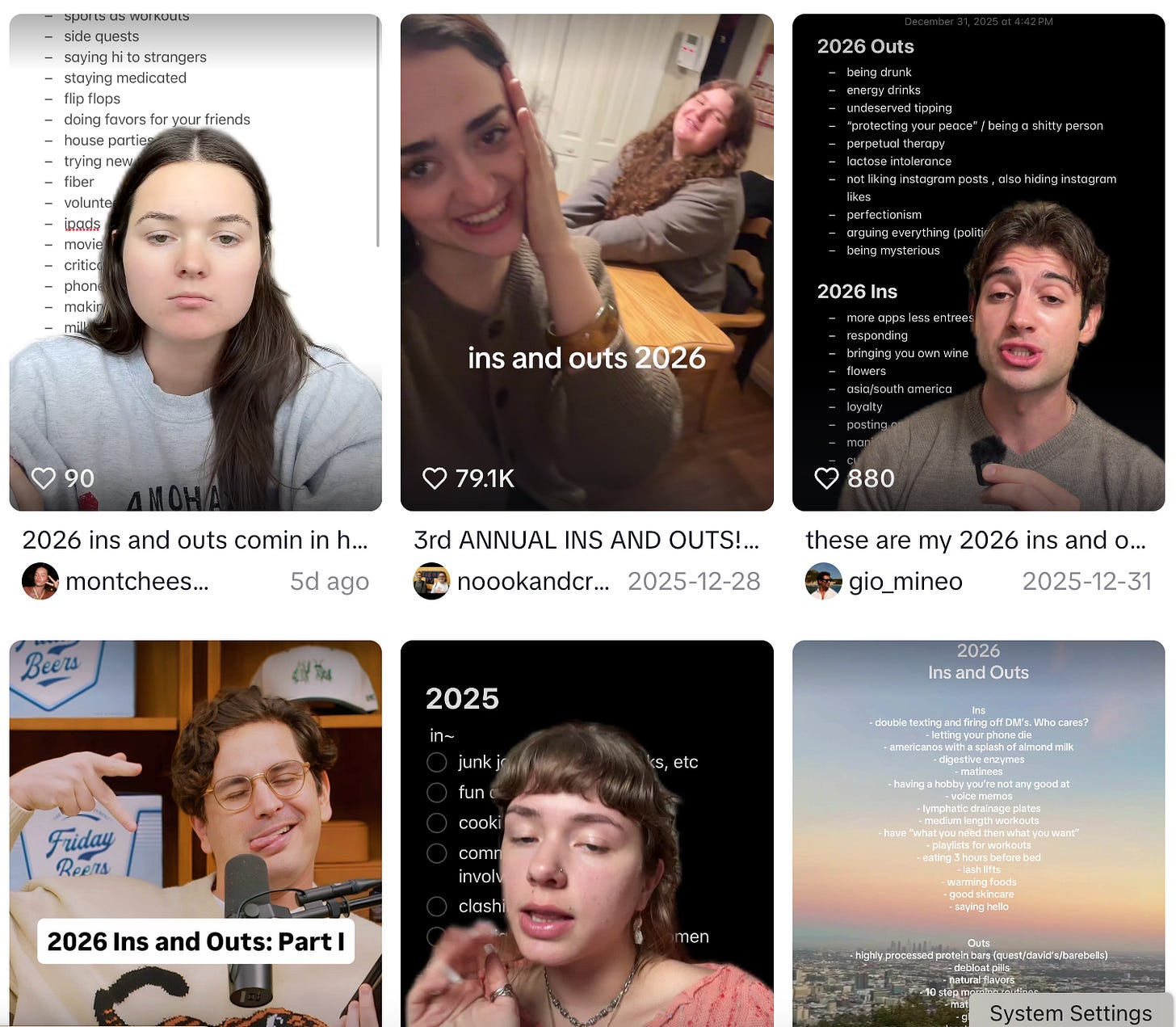This screenshot has width=1176, height=1027.
Task: Click the heart icon showing 880 likes
Action: click(x=826, y=478)
